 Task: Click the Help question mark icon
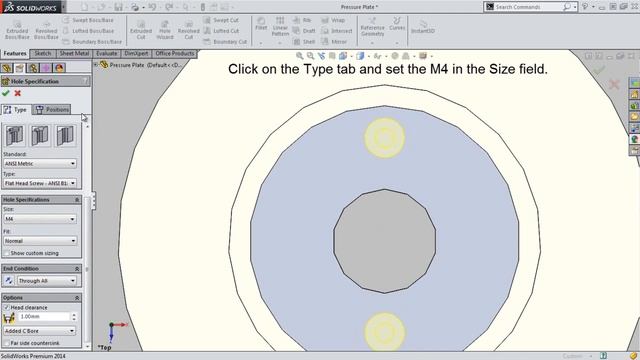[x=585, y=7]
